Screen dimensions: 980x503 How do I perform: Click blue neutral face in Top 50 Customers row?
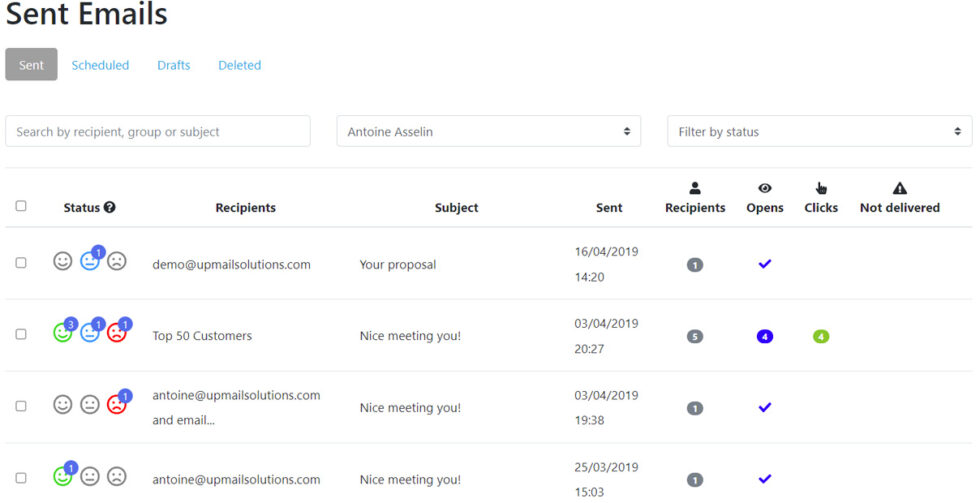point(89,332)
